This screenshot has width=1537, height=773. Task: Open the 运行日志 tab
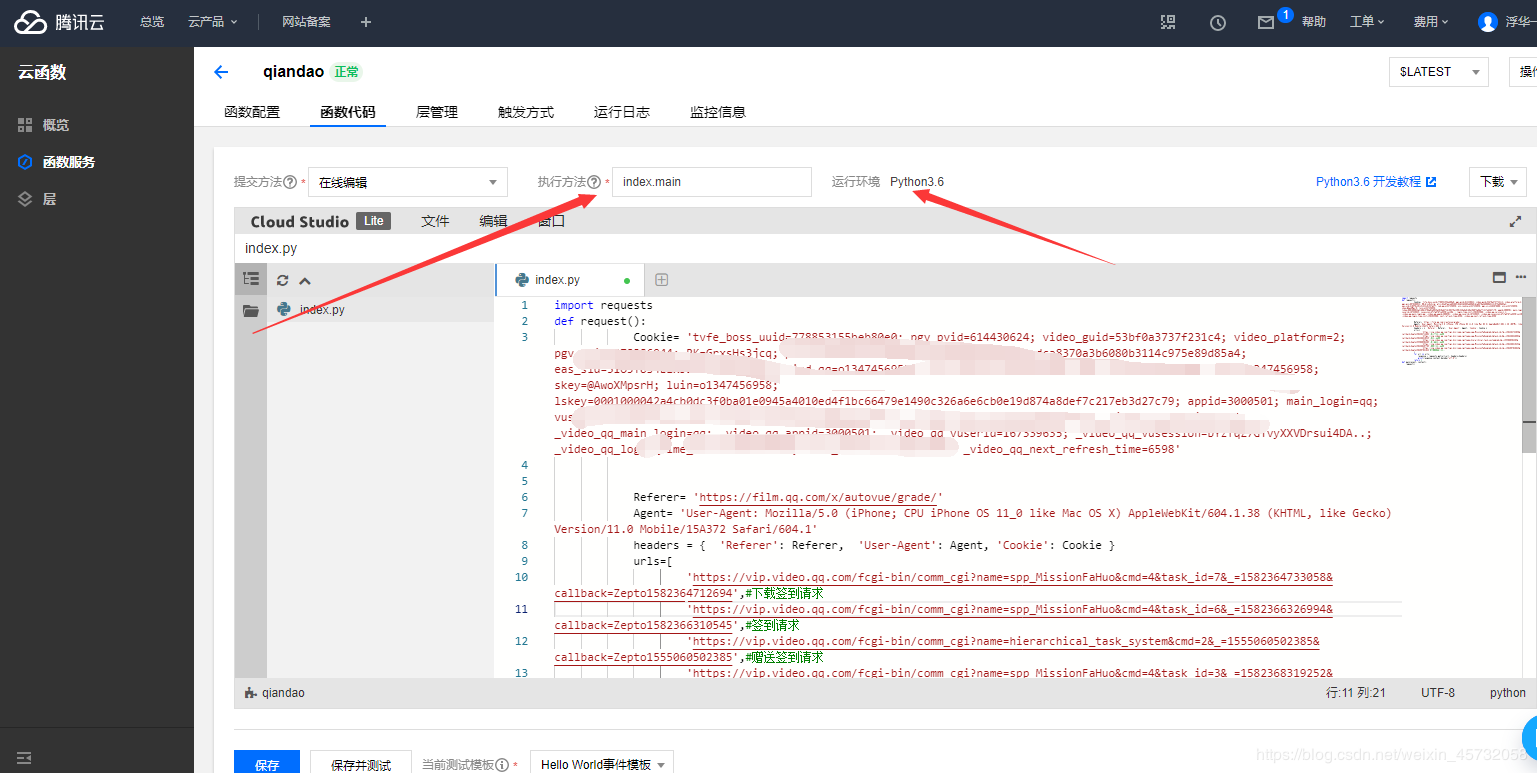point(622,112)
